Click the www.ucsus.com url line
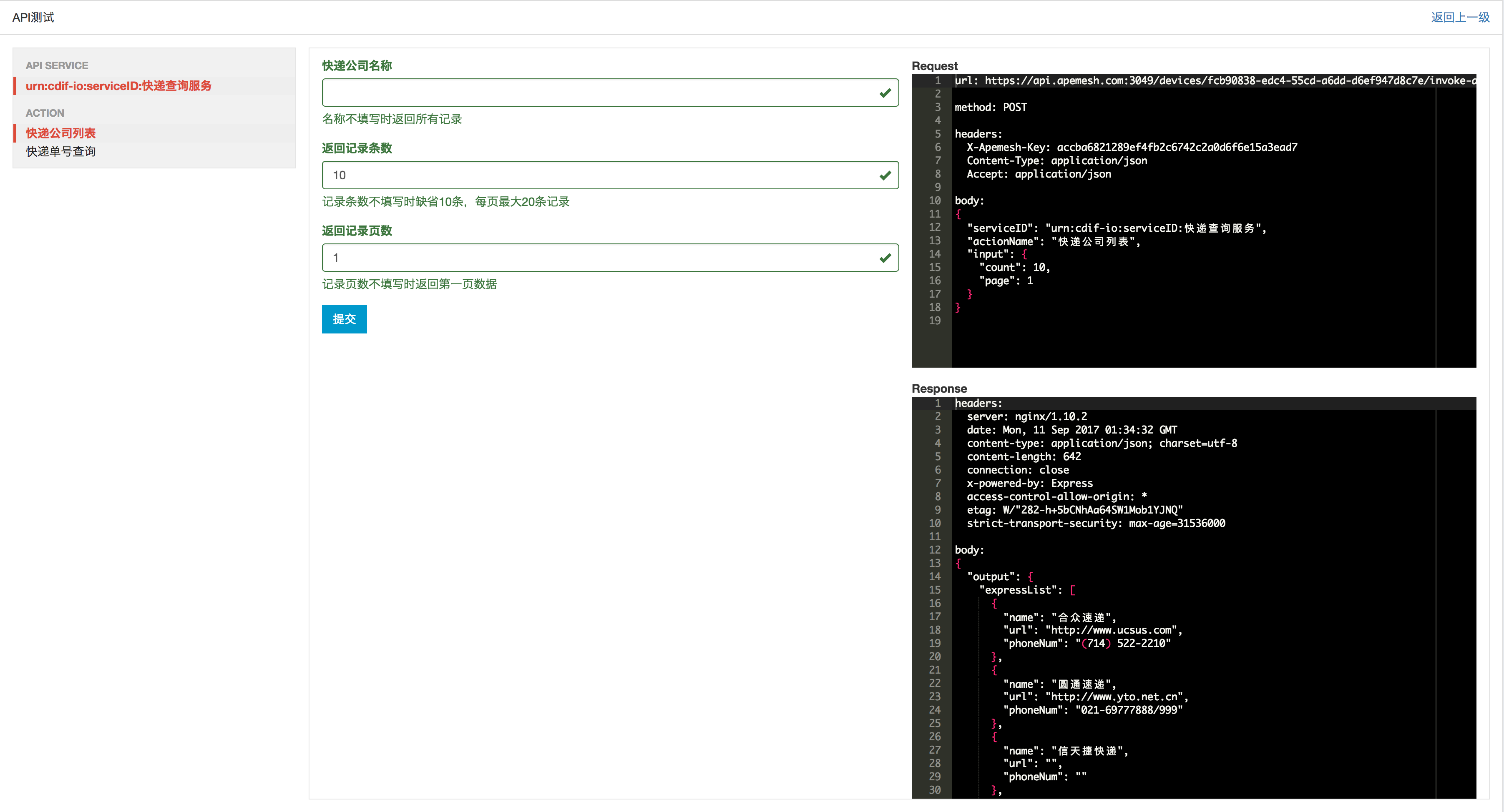The height and width of the screenshot is (812, 1504). point(1093,631)
